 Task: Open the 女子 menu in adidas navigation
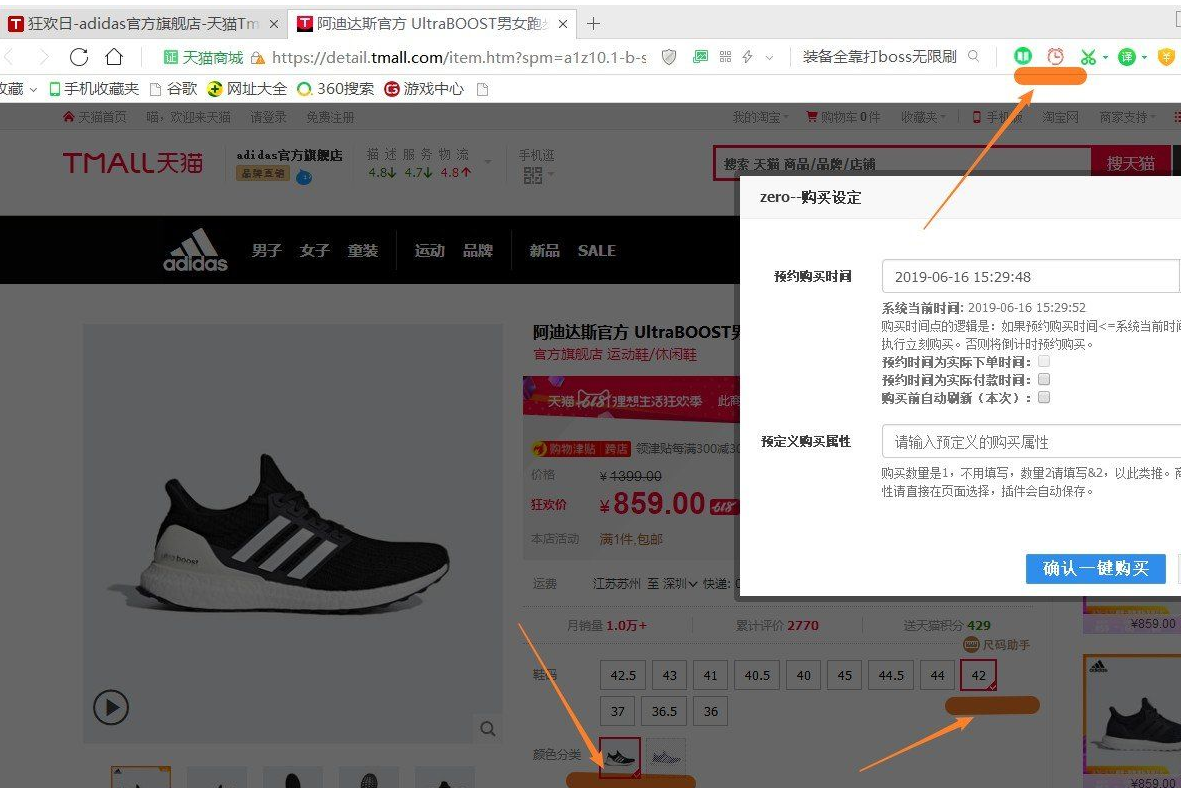[315, 250]
